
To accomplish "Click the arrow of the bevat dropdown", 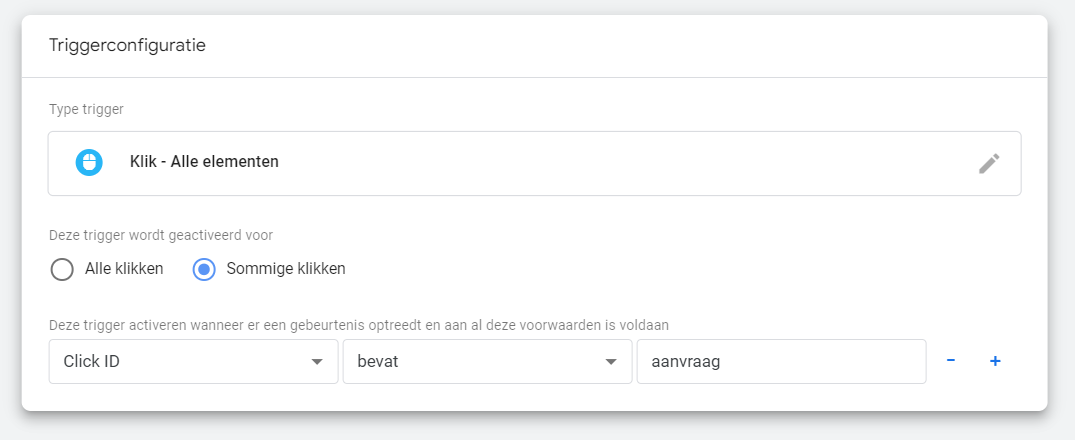I will (611, 362).
